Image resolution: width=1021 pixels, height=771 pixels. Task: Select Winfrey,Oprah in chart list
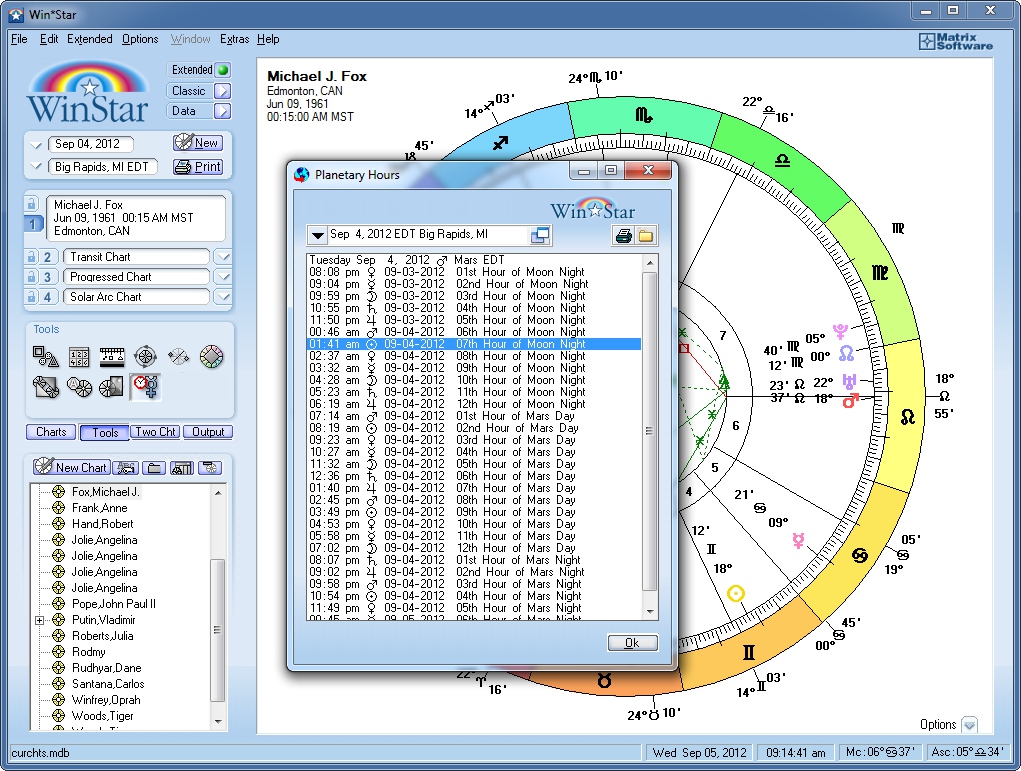(x=106, y=700)
